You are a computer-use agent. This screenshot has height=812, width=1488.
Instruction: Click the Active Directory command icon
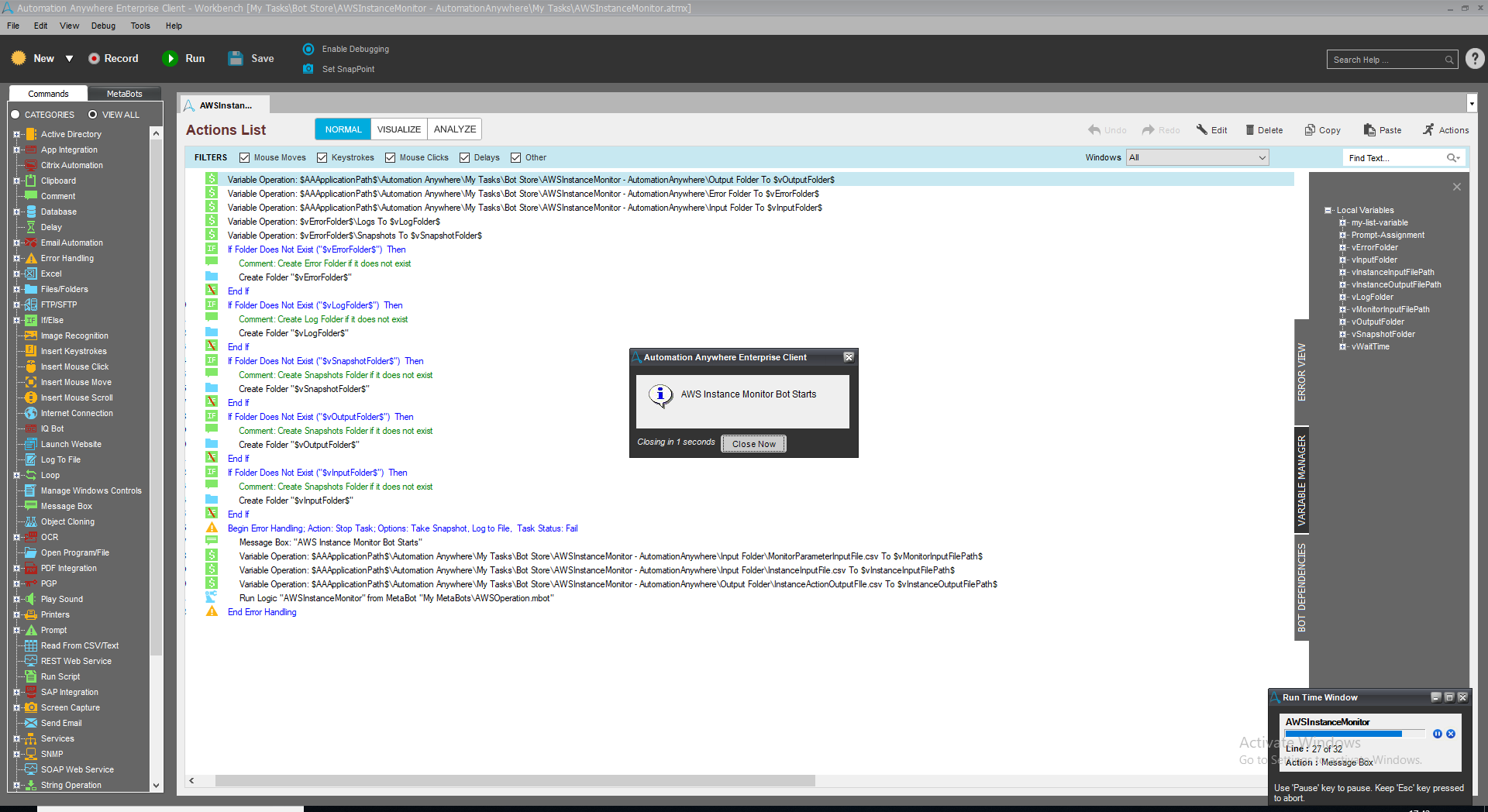[x=31, y=134]
